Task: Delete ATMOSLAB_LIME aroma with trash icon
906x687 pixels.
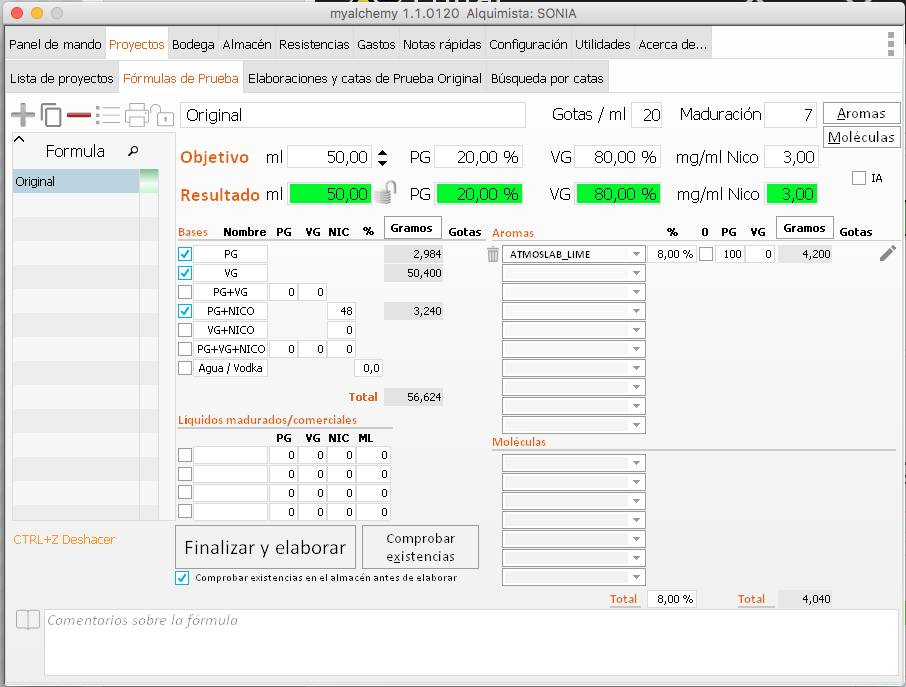Action: 493,254
